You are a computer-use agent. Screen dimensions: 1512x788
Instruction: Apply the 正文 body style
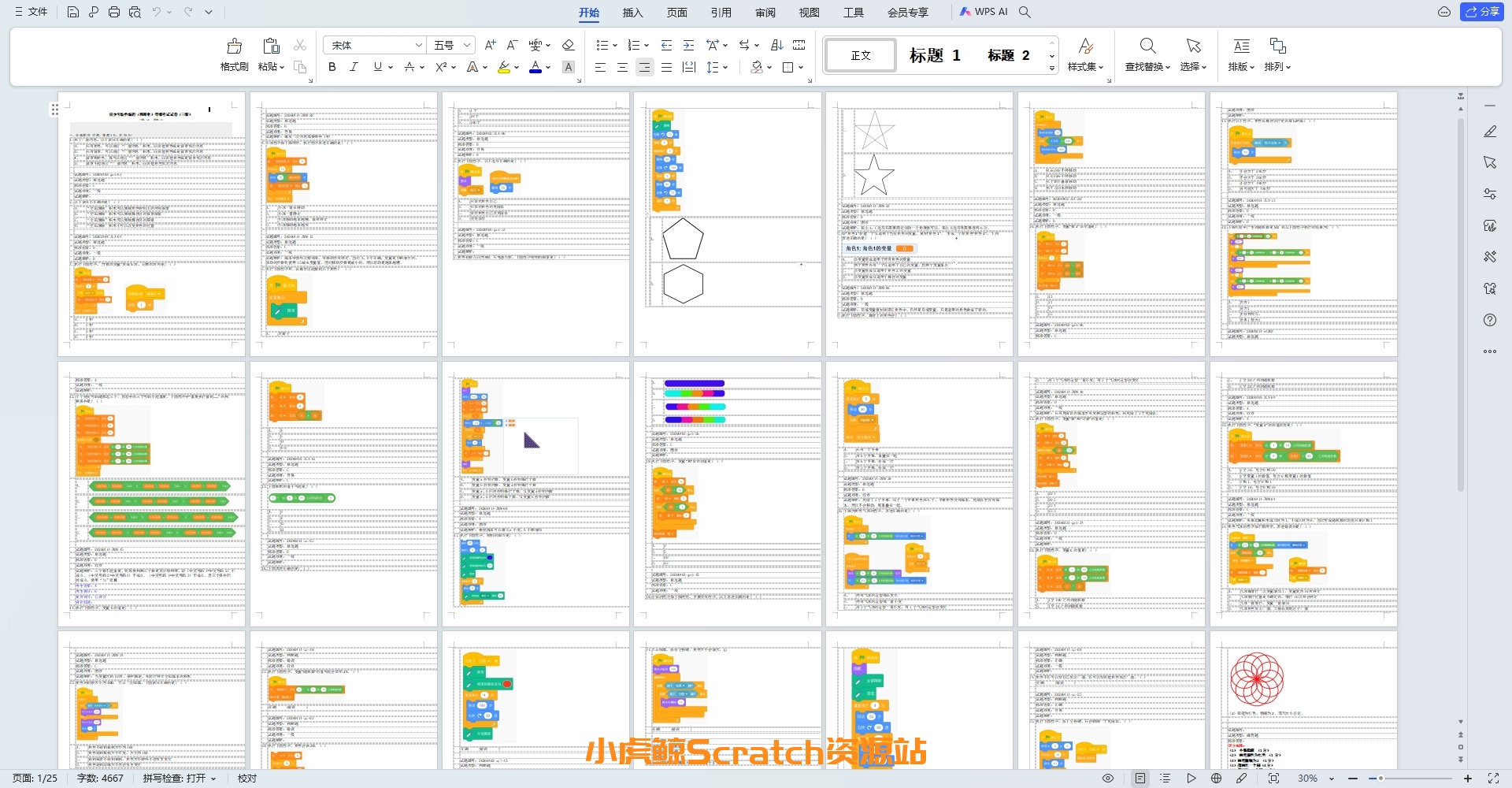click(861, 55)
